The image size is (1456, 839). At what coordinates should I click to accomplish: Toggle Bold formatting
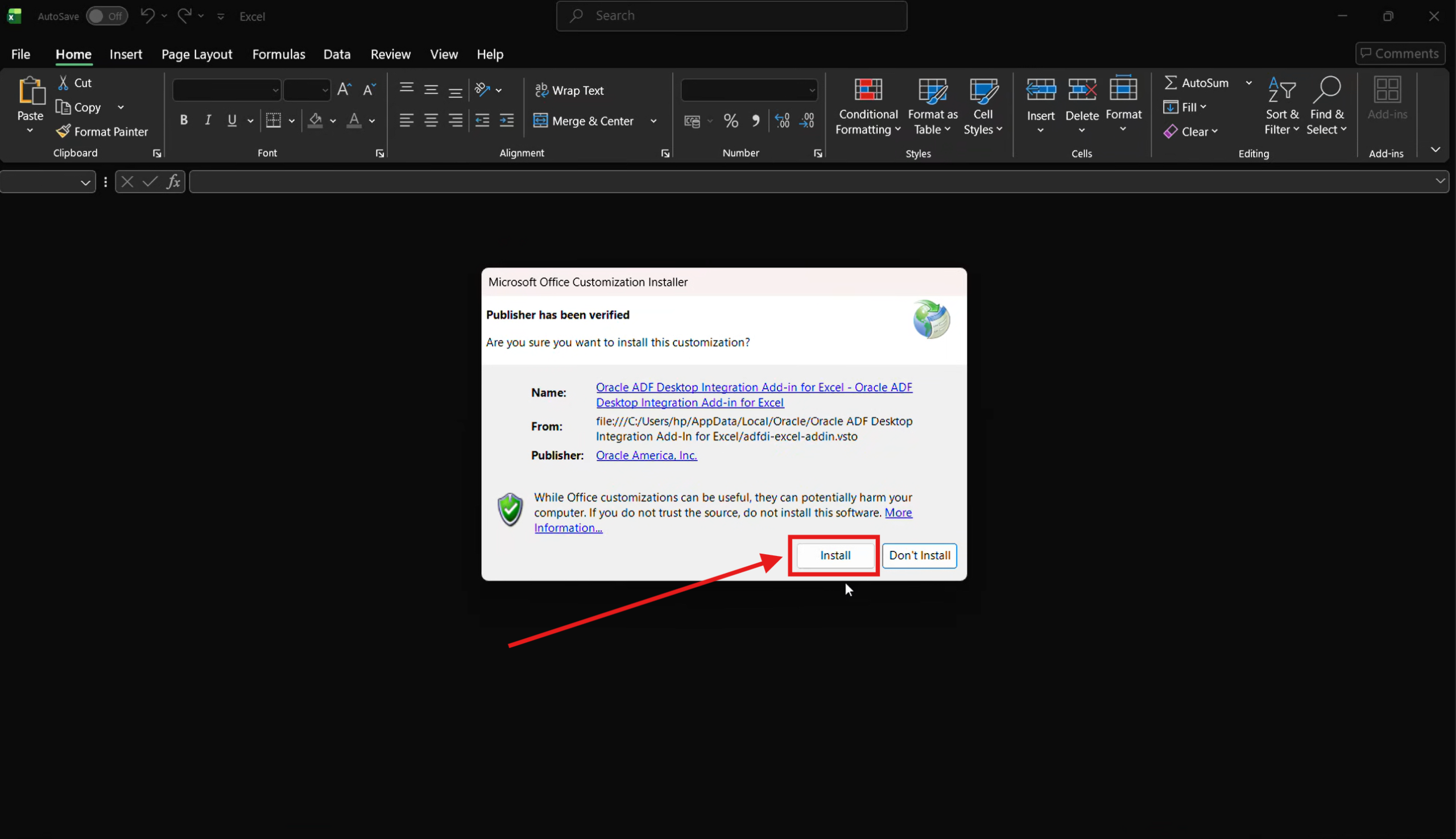[183, 121]
